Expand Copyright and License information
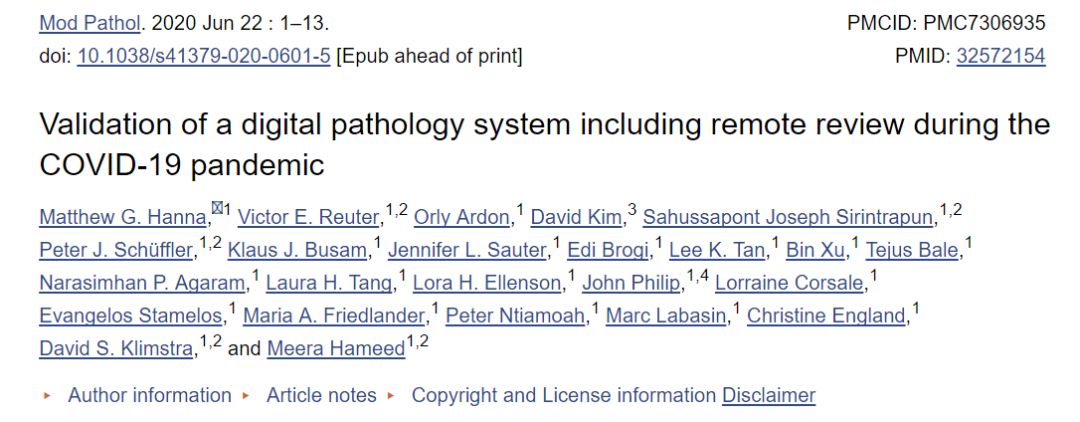1080x422 pixels. [563, 396]
